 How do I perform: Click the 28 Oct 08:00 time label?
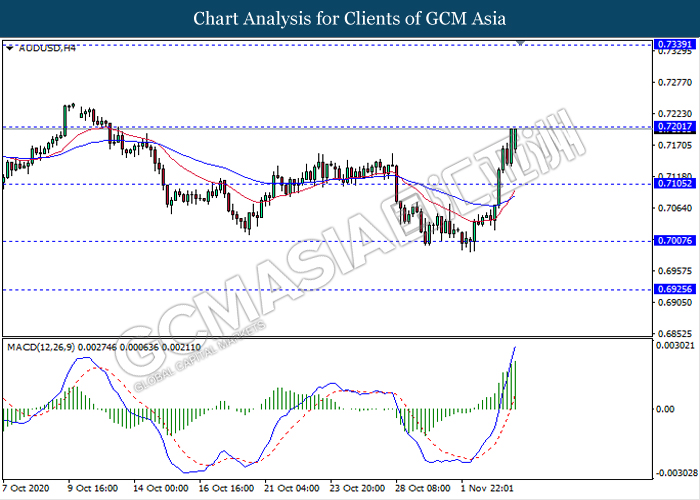click(423, 488)
